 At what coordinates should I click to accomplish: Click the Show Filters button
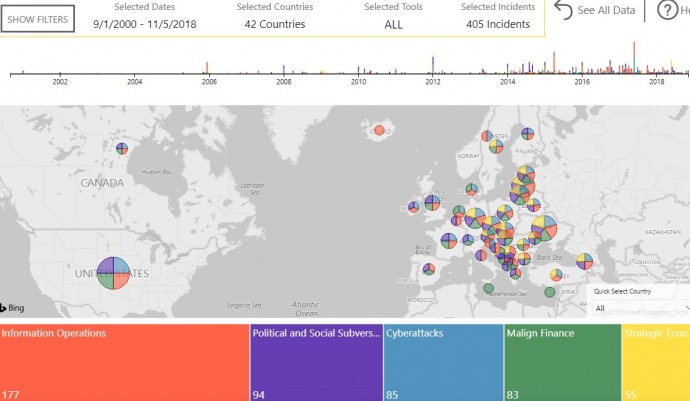point(38,19)
